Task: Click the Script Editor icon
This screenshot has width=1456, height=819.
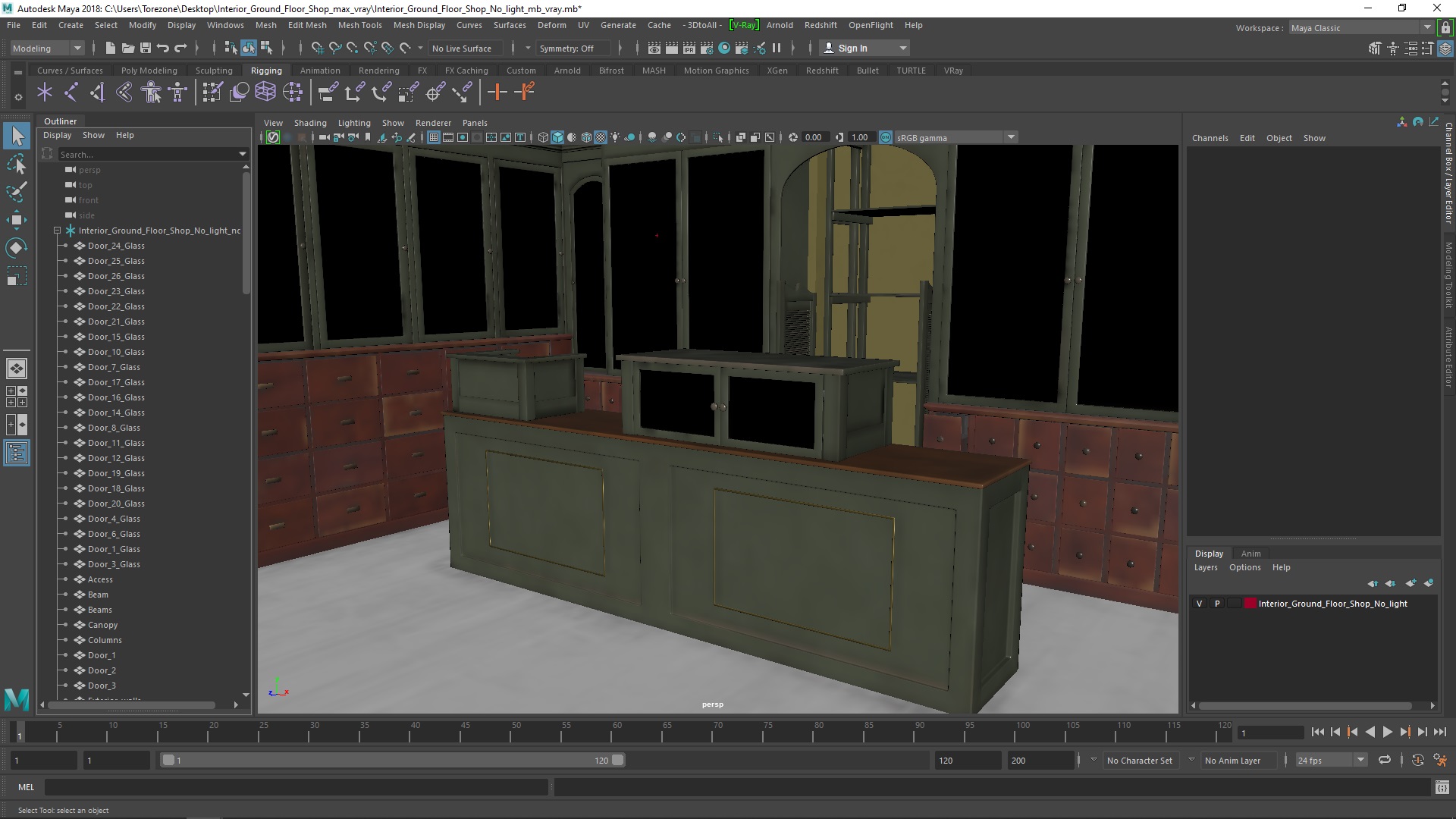Action: (1442, 787)
